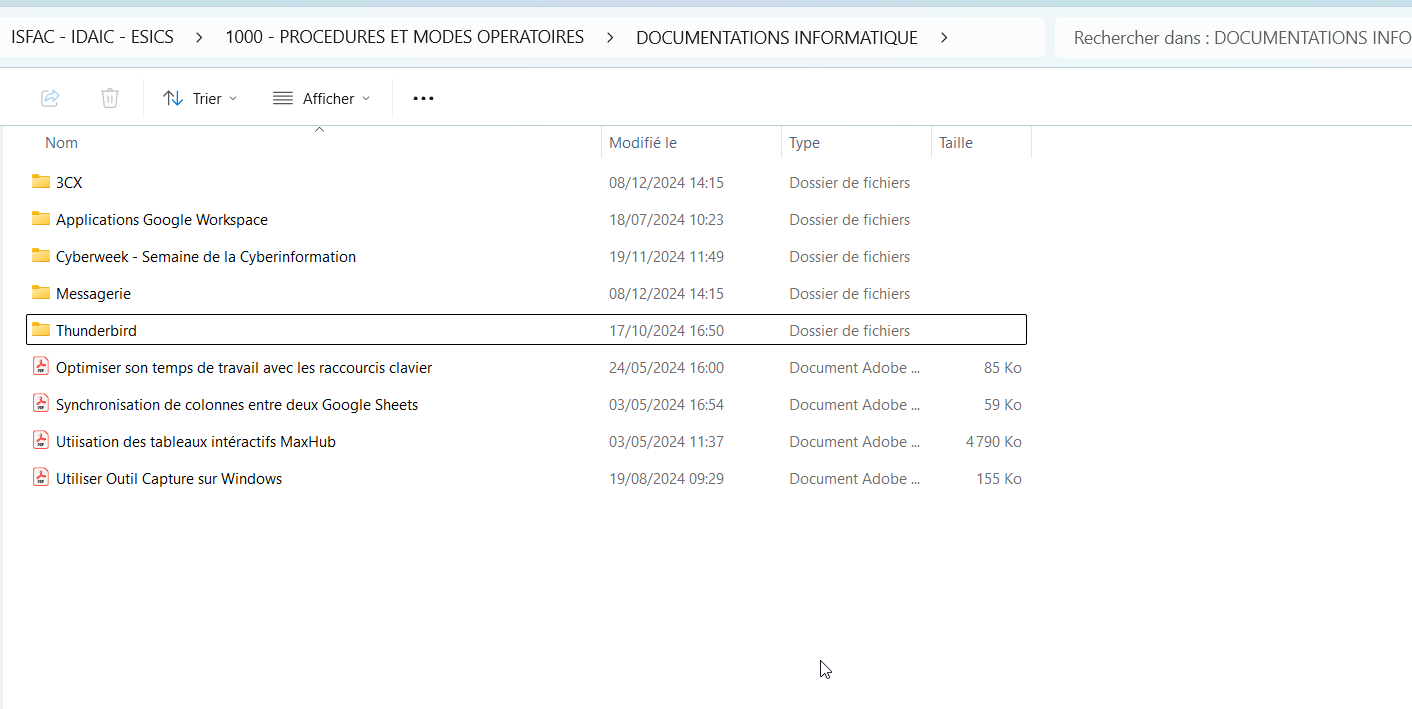
Task: Sort by Modifié le column header
Action: coord(643,143)
